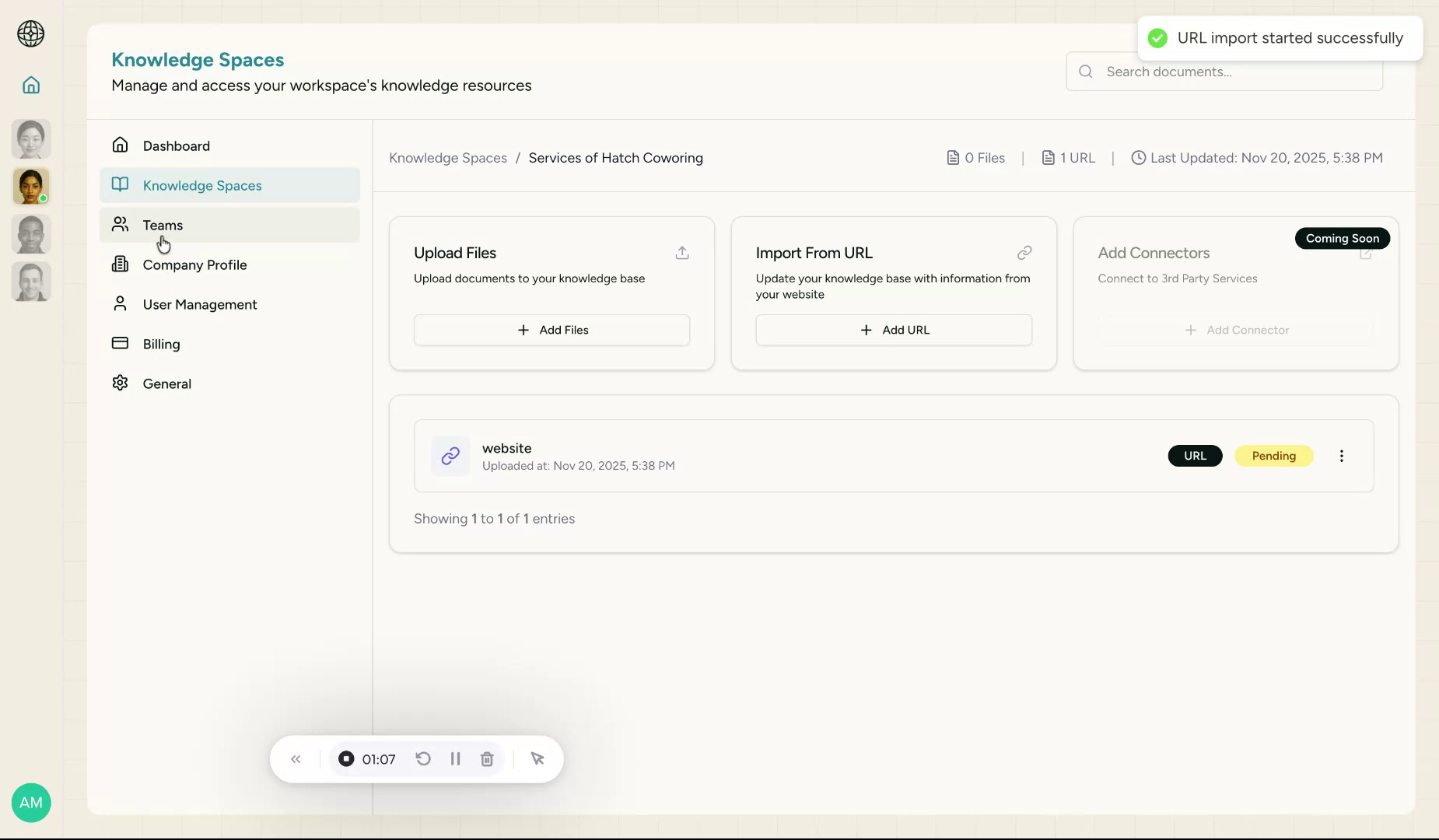This screenshot has width=1439, height=840.
Task: Click the three-dot menu on the website entry
Action: tap(1341, 456)
